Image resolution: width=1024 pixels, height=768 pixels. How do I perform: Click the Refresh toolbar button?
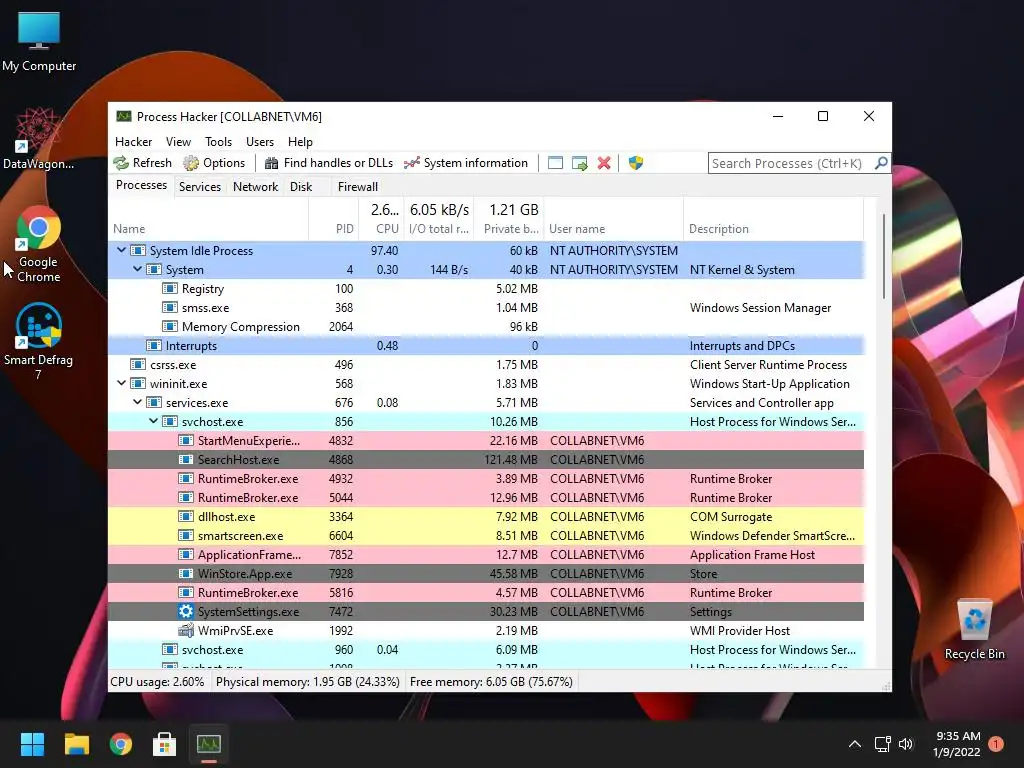point(142,163)
